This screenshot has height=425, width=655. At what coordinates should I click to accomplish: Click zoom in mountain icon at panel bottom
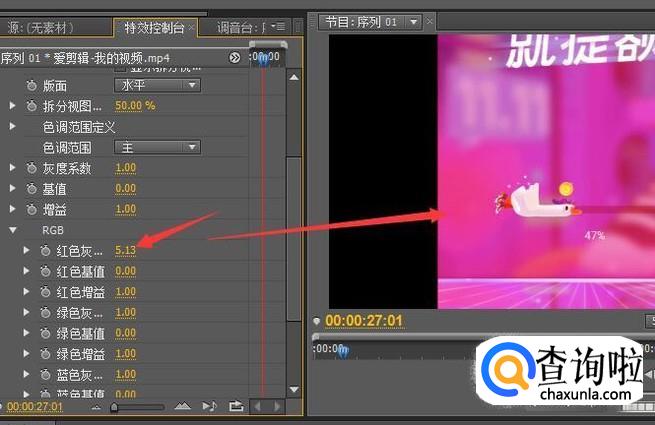tap(183, 406)
